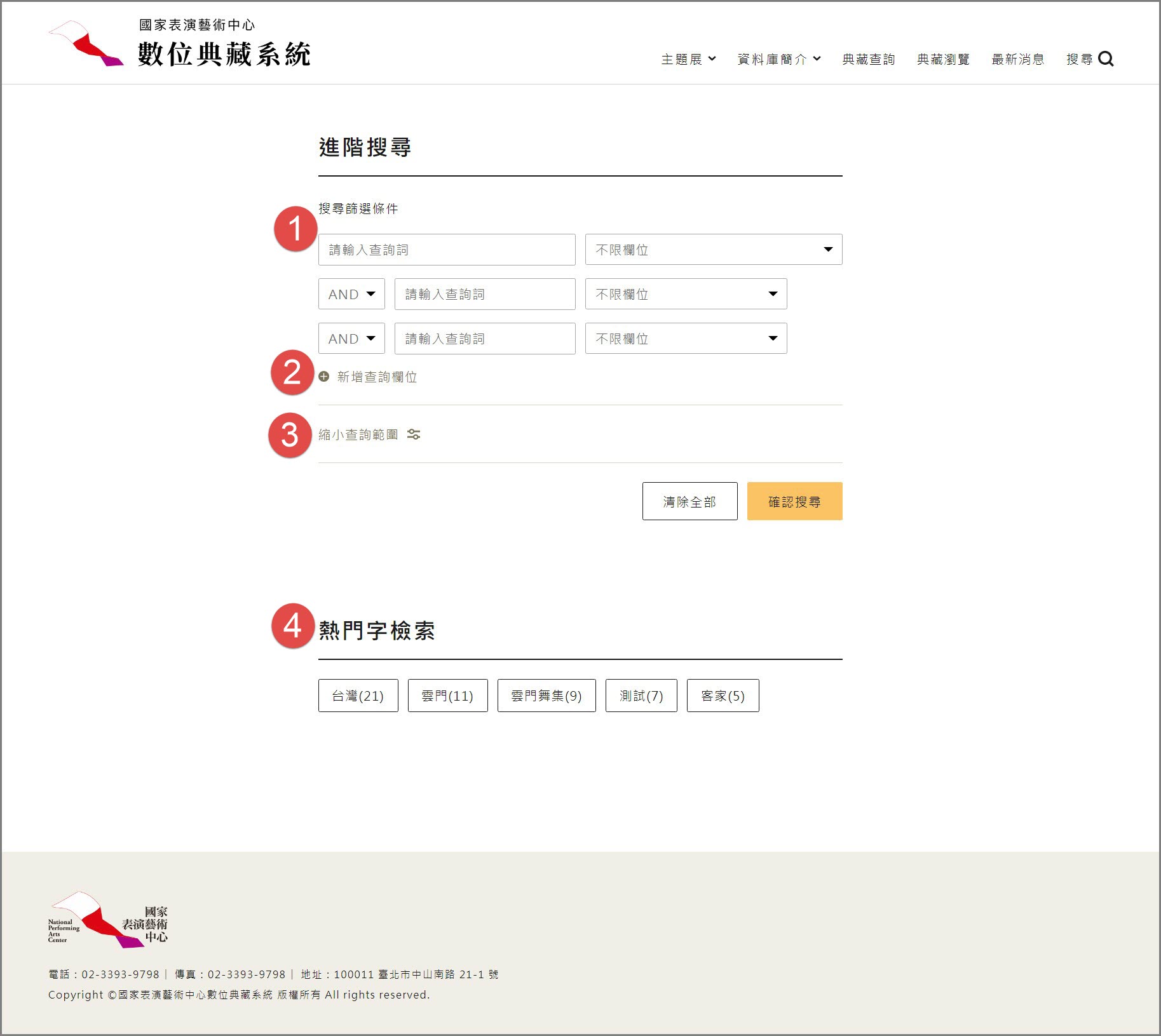Screen dimensions: 1161x1036
Task: Click the 清除全部 clear button
Action: click(x=689, y=501)
